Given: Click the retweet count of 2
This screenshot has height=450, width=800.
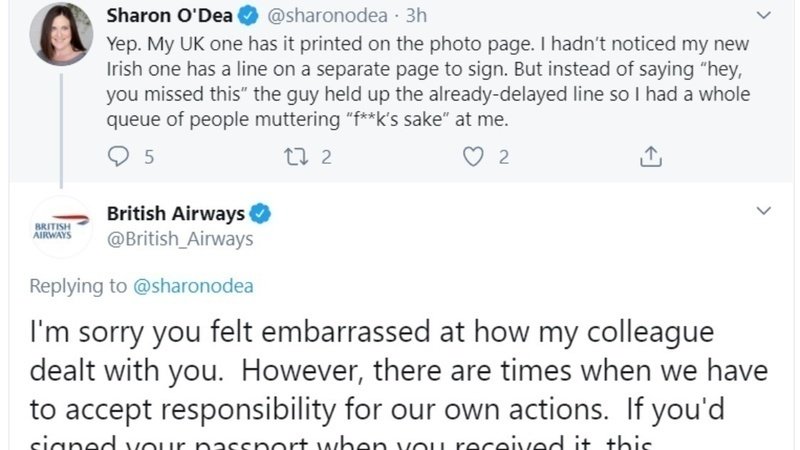Looking at the screenshot, I should (326, 157).
